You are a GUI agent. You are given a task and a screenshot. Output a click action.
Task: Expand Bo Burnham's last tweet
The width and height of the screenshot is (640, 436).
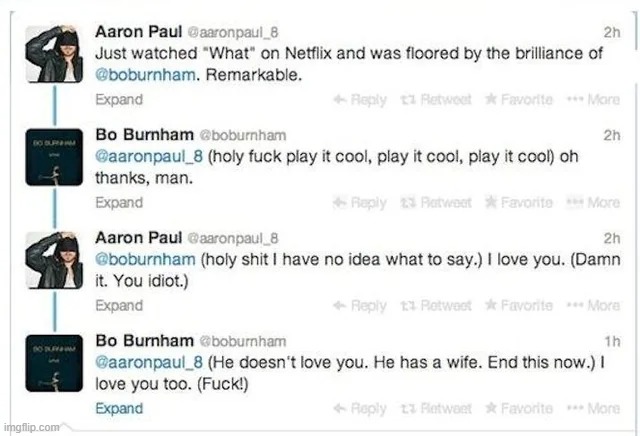pyautogui.click(x=119, y=409)
